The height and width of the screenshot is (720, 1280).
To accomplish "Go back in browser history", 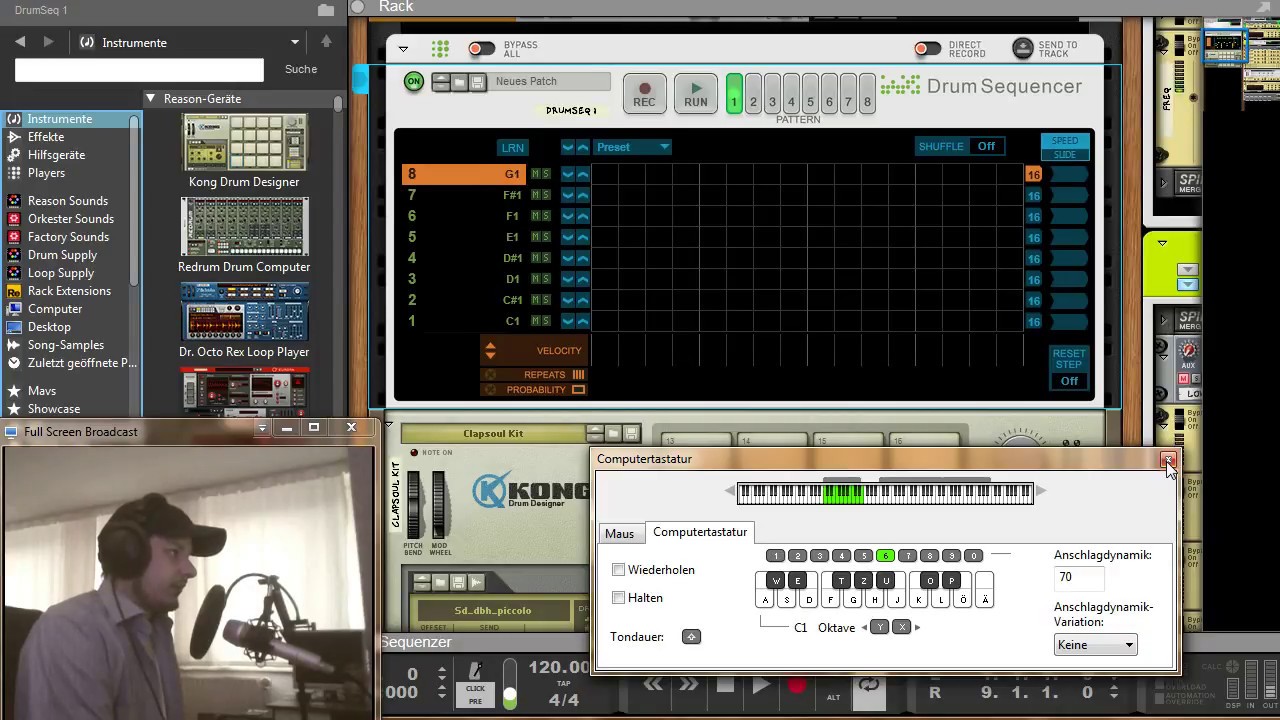I will (x=20, y=42).
